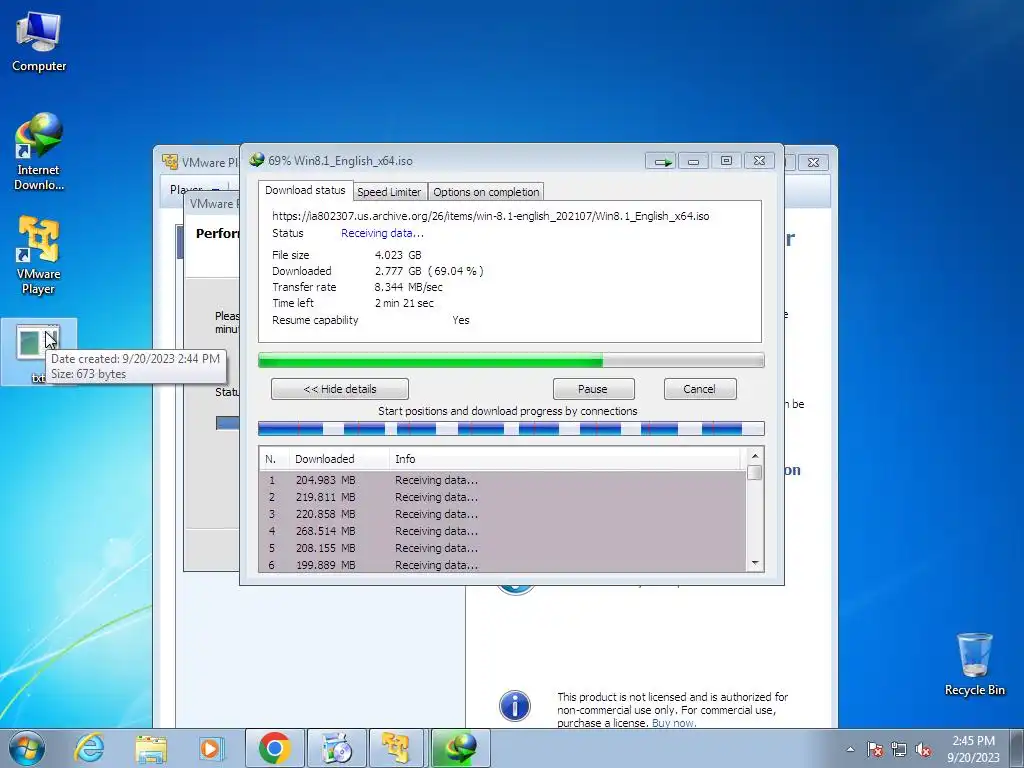This screenshot has width=1024, height=768.
Task: Select the txt file on desktop
Action: pyautogui.click(x=39, y=351)
